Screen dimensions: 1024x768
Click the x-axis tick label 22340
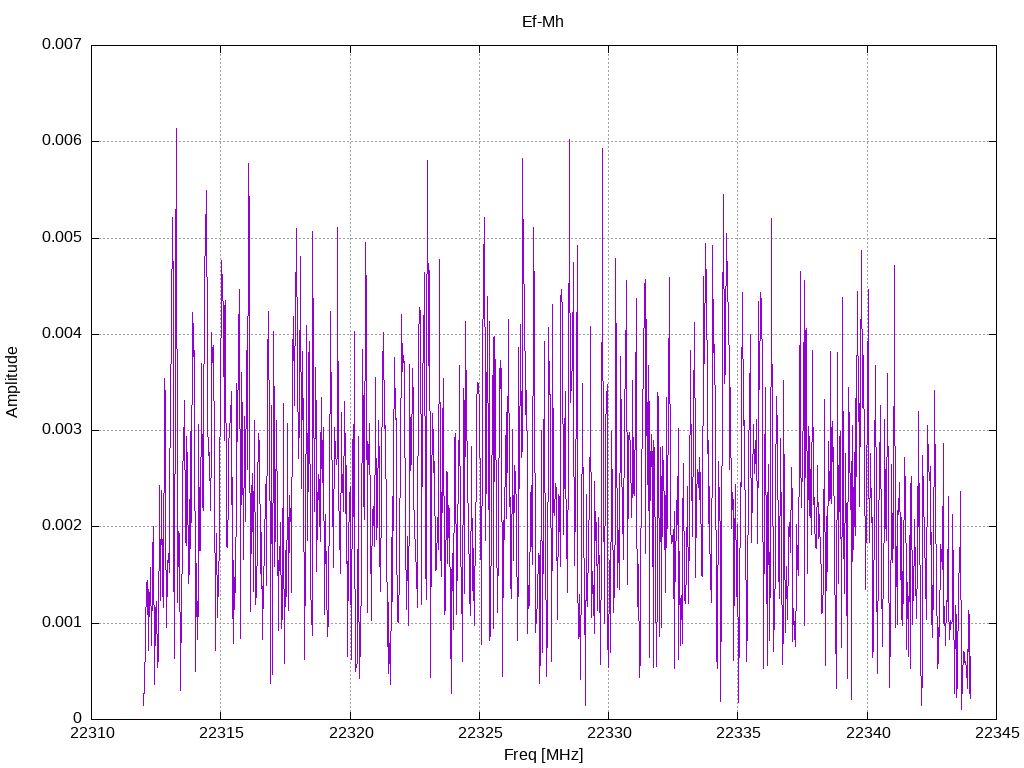868,733
